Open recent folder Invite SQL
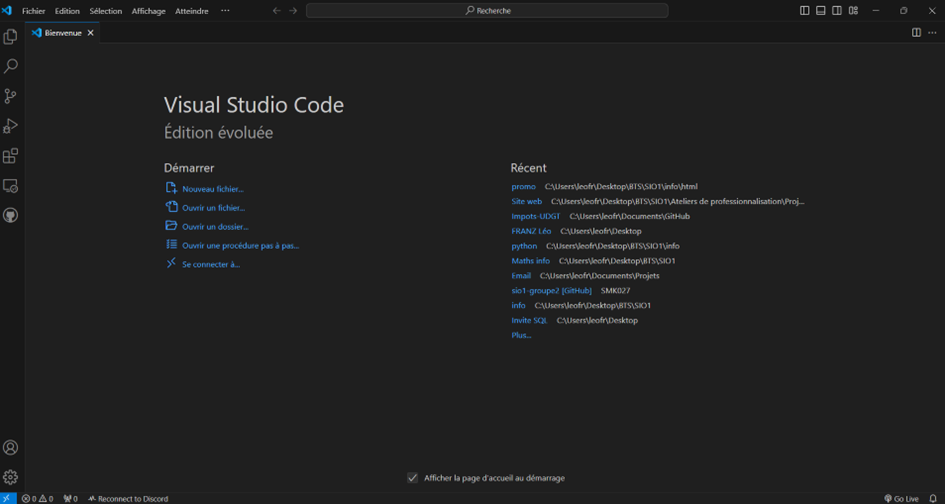 pyautogui.click(x=529, y=320)
